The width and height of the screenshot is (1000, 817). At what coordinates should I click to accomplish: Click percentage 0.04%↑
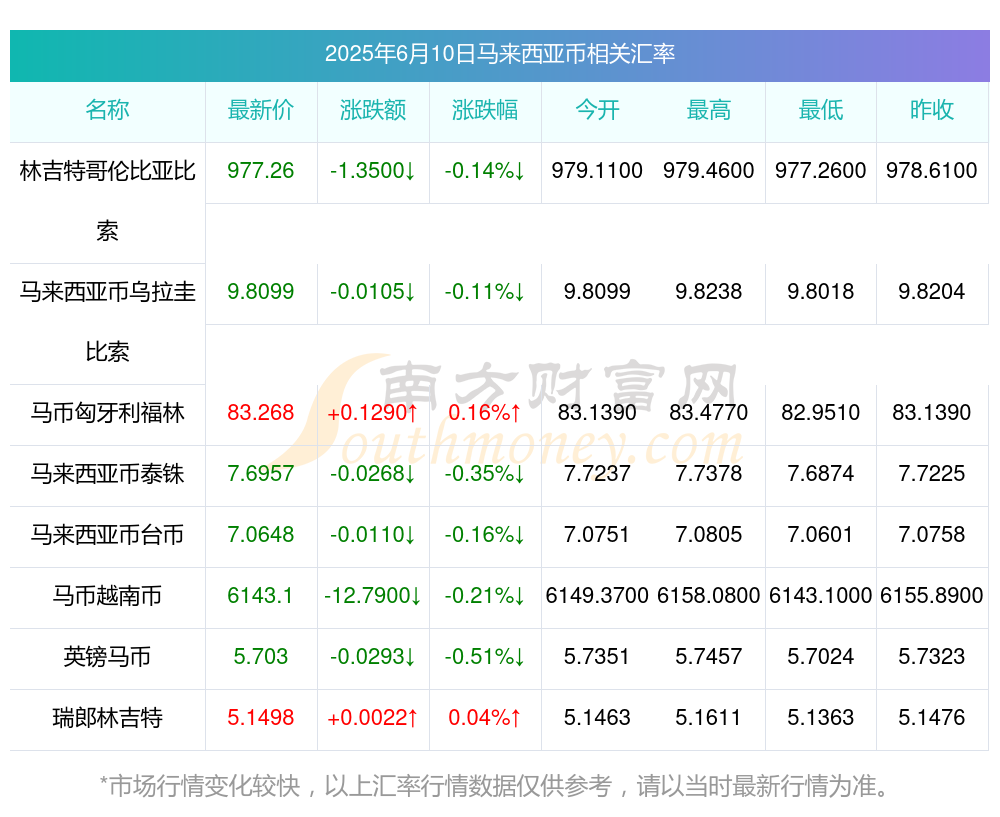485,718
